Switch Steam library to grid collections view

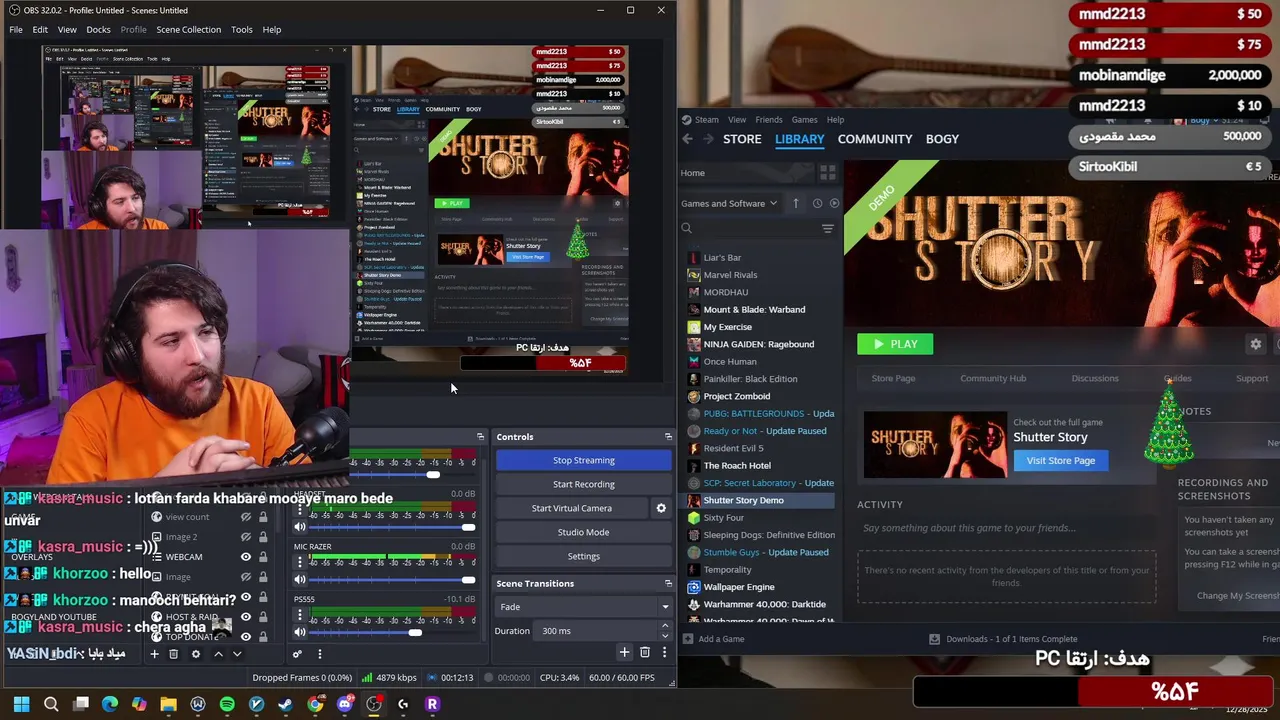tap(827, 173)
